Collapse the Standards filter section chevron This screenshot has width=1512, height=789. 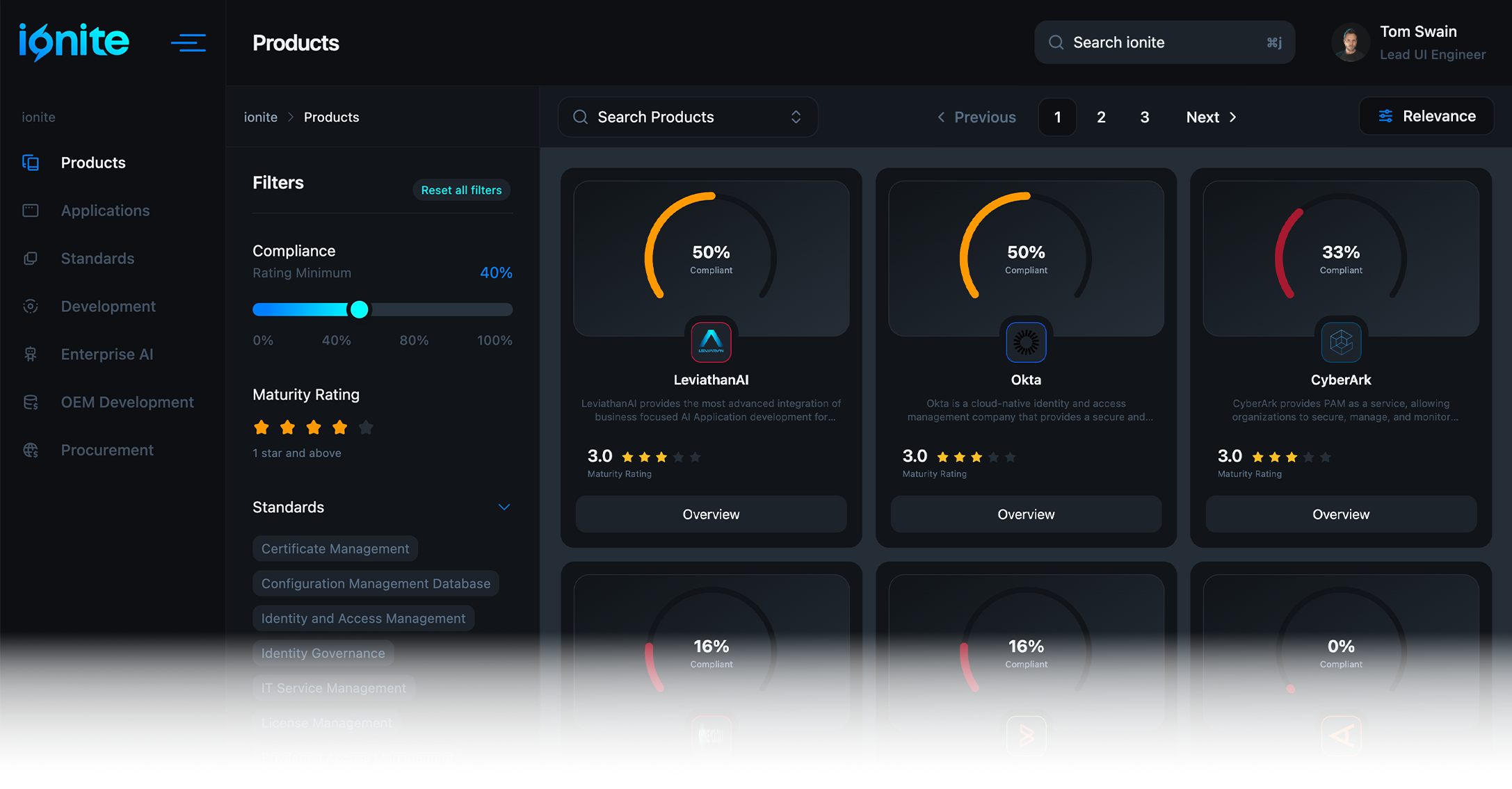pos(504,507)
